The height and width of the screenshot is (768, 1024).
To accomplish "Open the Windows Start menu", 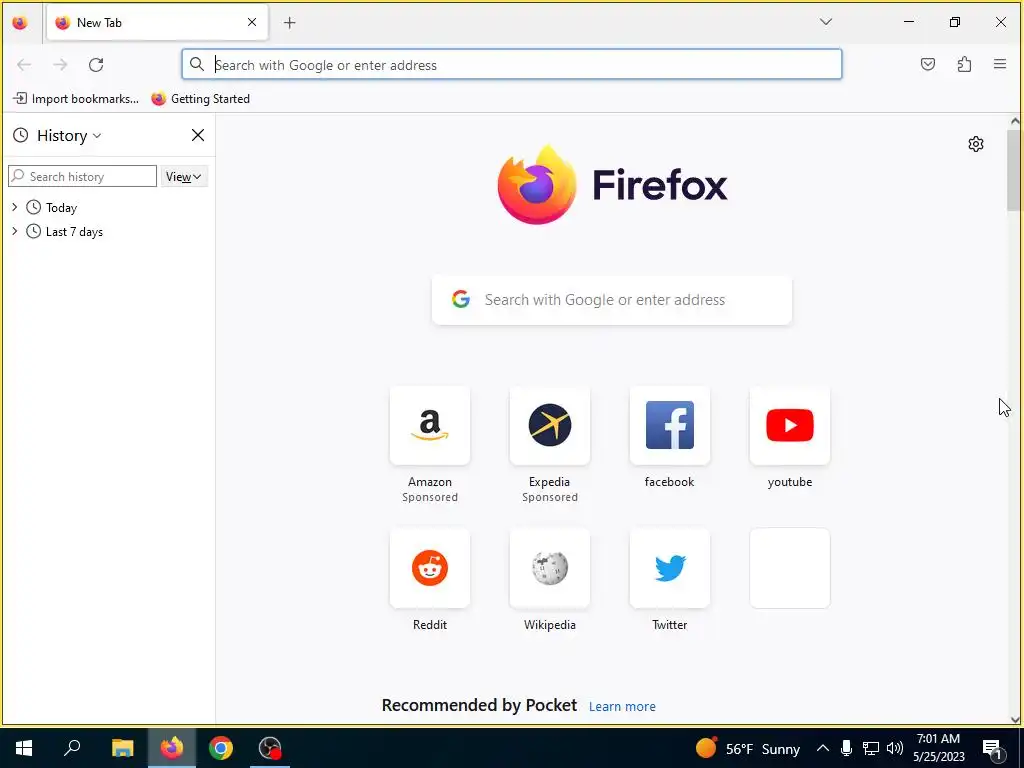I will [x=24, y=748].
